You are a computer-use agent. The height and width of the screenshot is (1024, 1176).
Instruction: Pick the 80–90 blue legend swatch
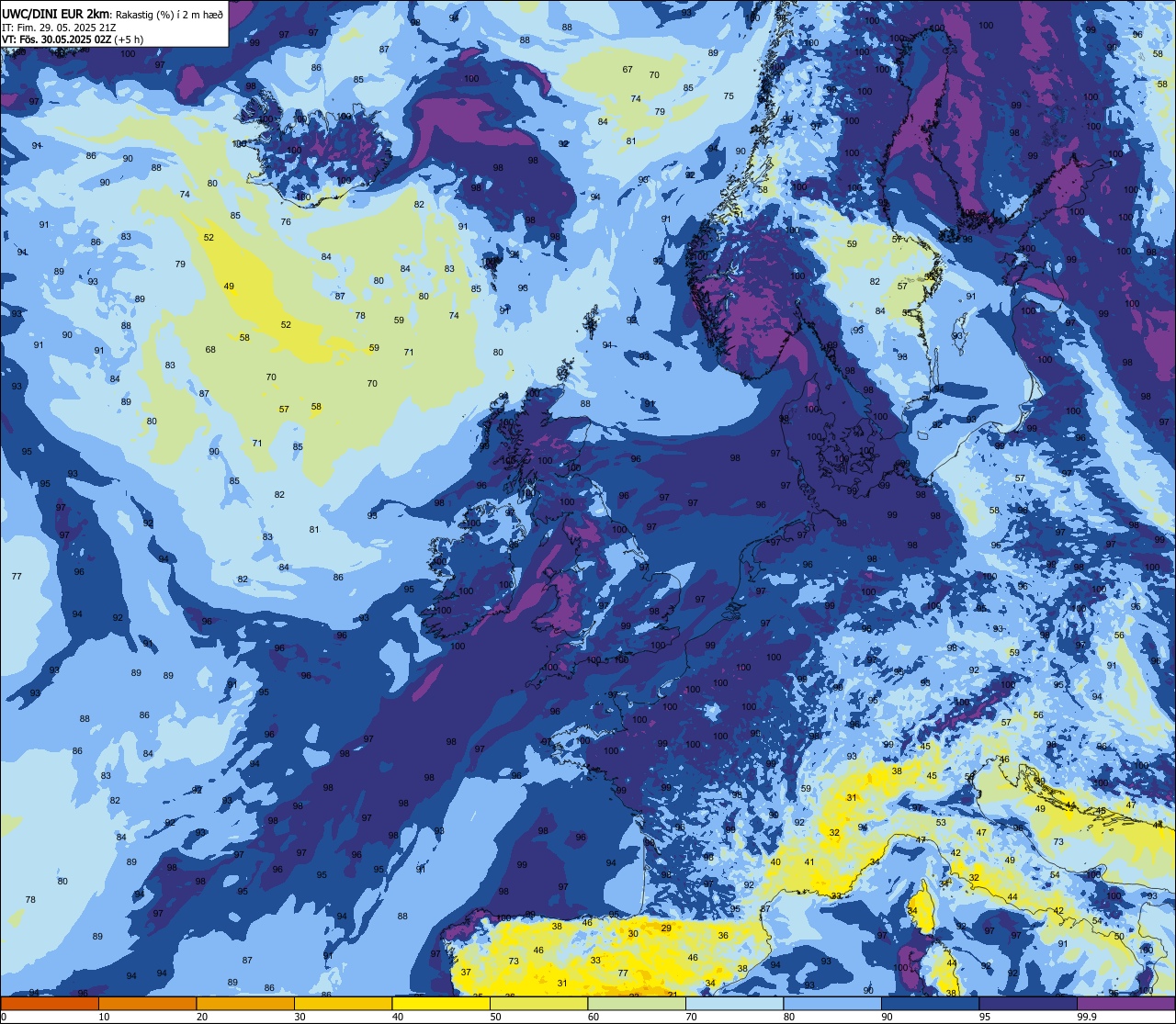point(832,1003)
